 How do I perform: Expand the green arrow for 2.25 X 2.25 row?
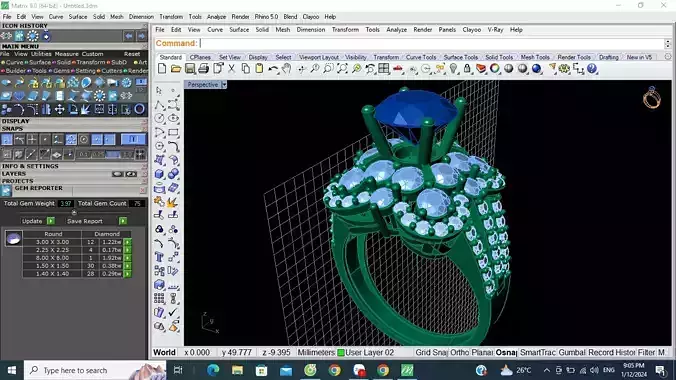tap(128, 250)
